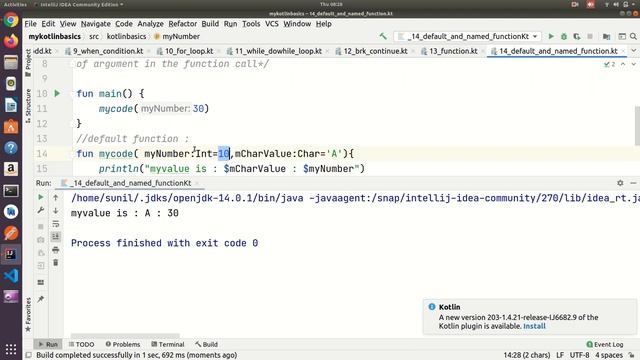Install the Kotlin plugin update link
The width and height of the screenshot is (640, 360).
click(534, 326)
